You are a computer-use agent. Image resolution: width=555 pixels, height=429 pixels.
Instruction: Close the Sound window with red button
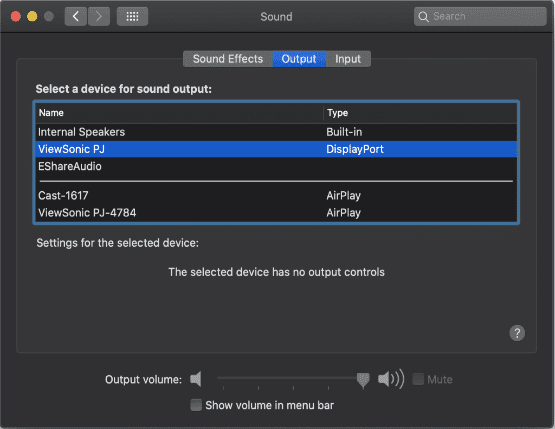click(x=16, y=16)
